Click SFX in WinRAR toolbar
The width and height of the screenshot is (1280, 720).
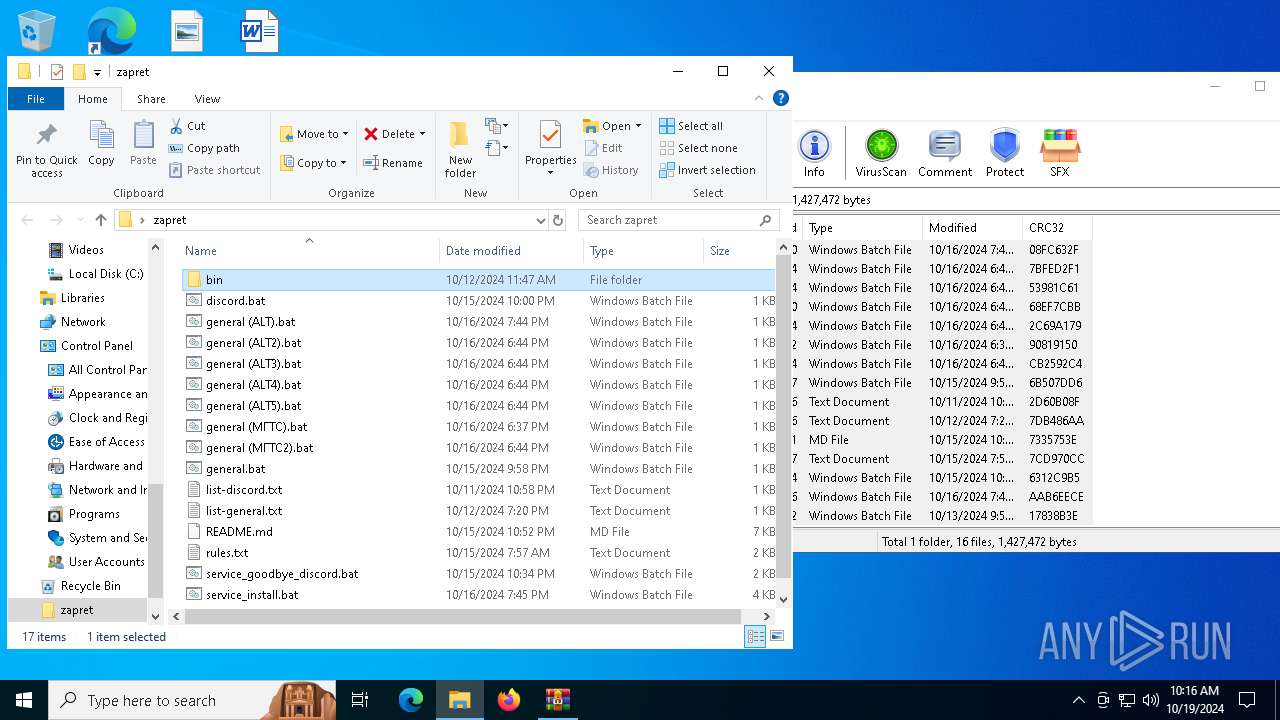pyautogui.click(x=1060, y=153)
